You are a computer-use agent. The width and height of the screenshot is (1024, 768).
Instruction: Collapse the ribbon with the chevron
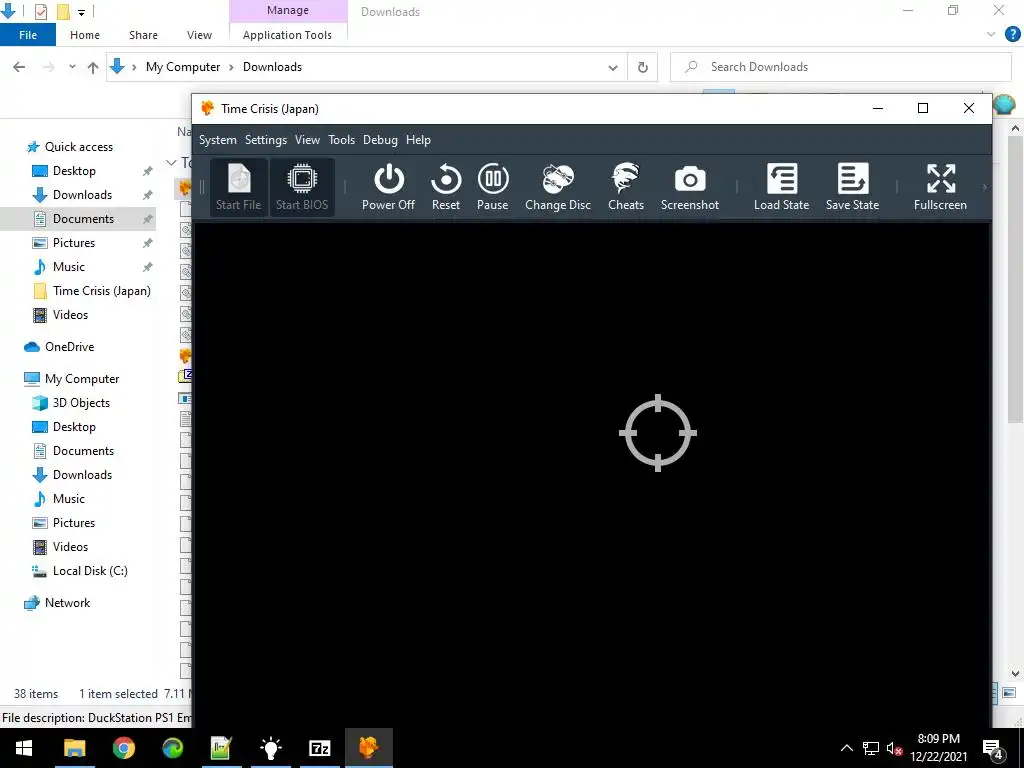(x=991, y=35)
